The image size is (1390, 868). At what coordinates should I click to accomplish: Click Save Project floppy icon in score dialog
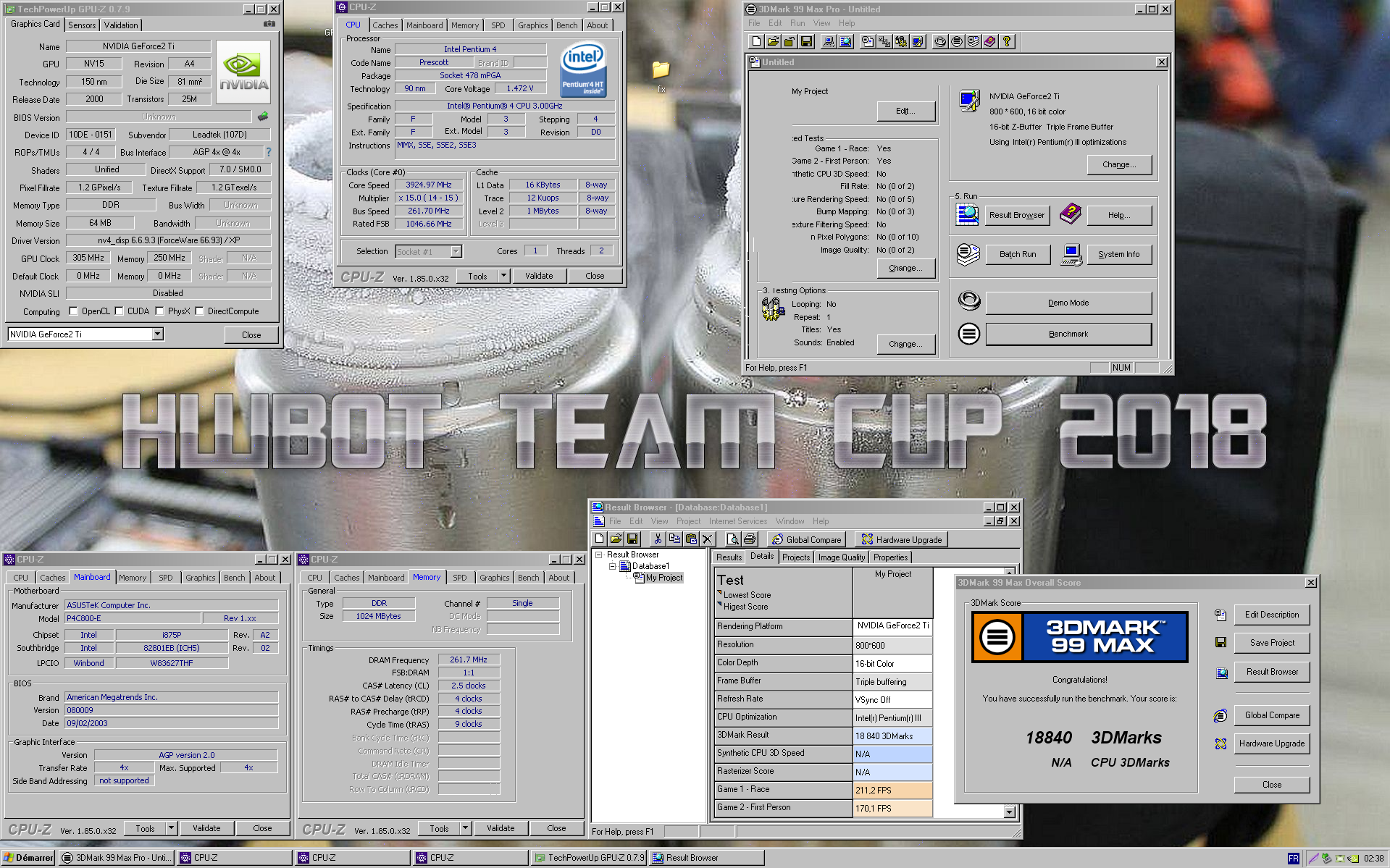[1221, 642]
